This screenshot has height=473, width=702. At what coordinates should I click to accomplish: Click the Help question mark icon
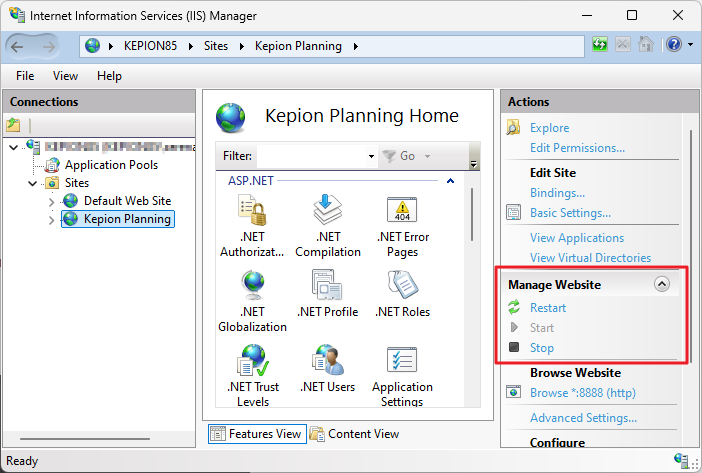[674, 44]
